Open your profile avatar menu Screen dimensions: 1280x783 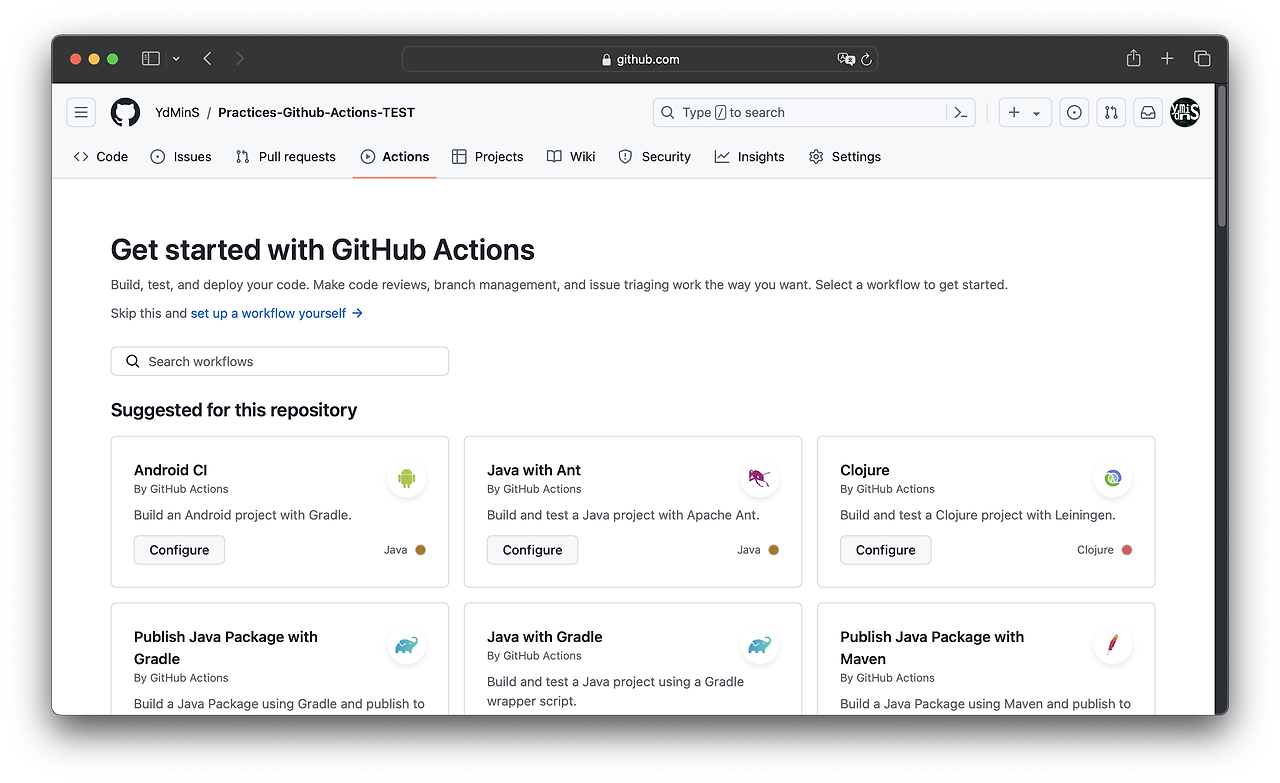1185,112
